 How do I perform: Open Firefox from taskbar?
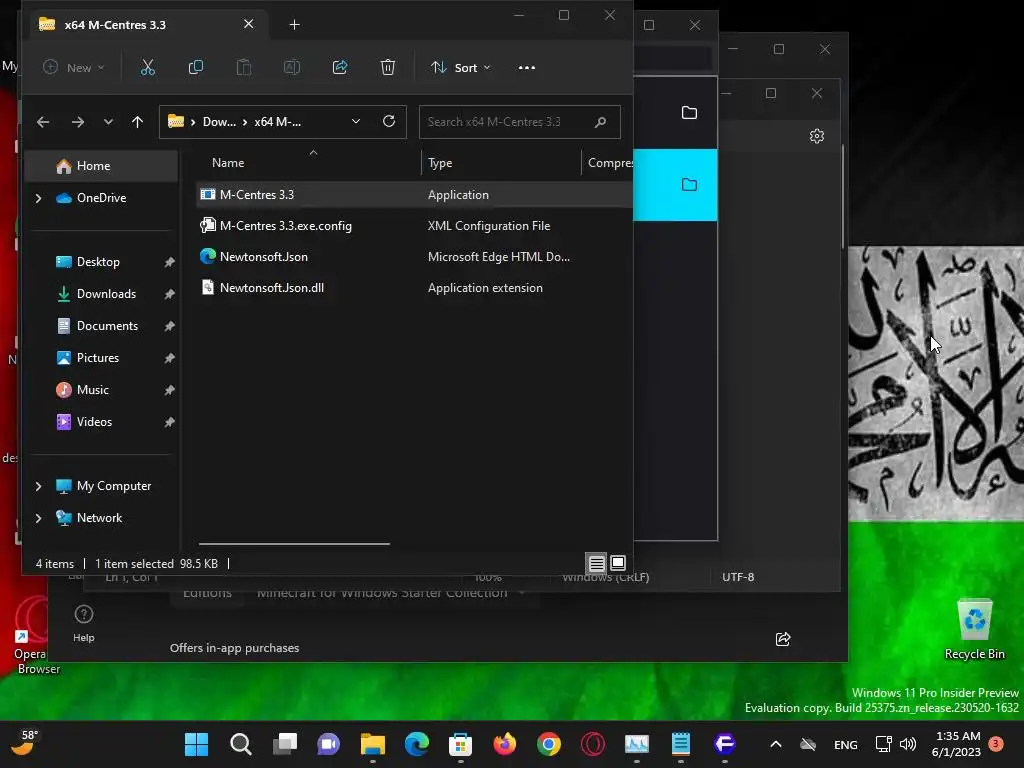point(505,744)
